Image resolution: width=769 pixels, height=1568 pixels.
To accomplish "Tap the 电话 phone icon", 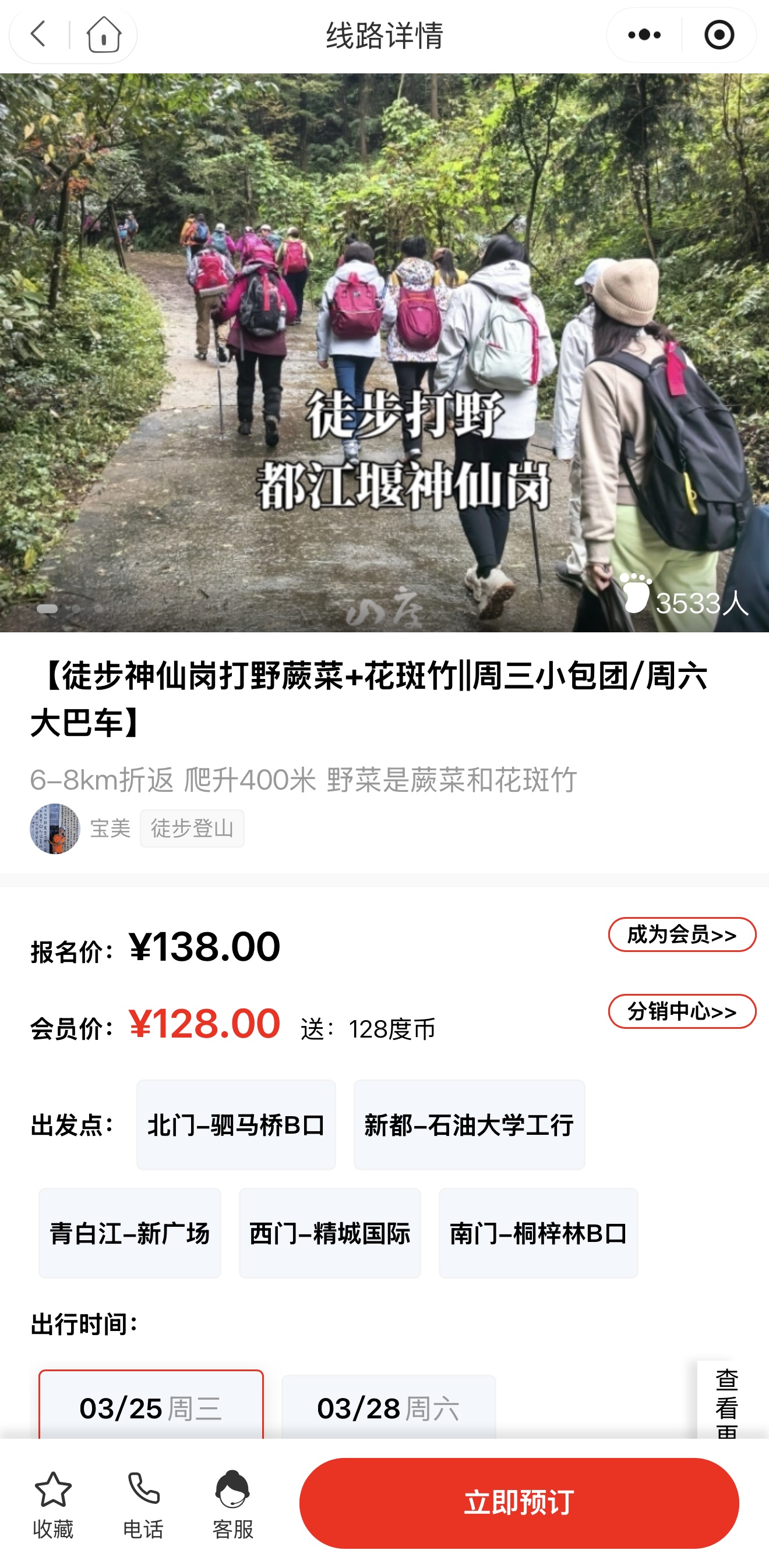I will (x=144, y=1489).
